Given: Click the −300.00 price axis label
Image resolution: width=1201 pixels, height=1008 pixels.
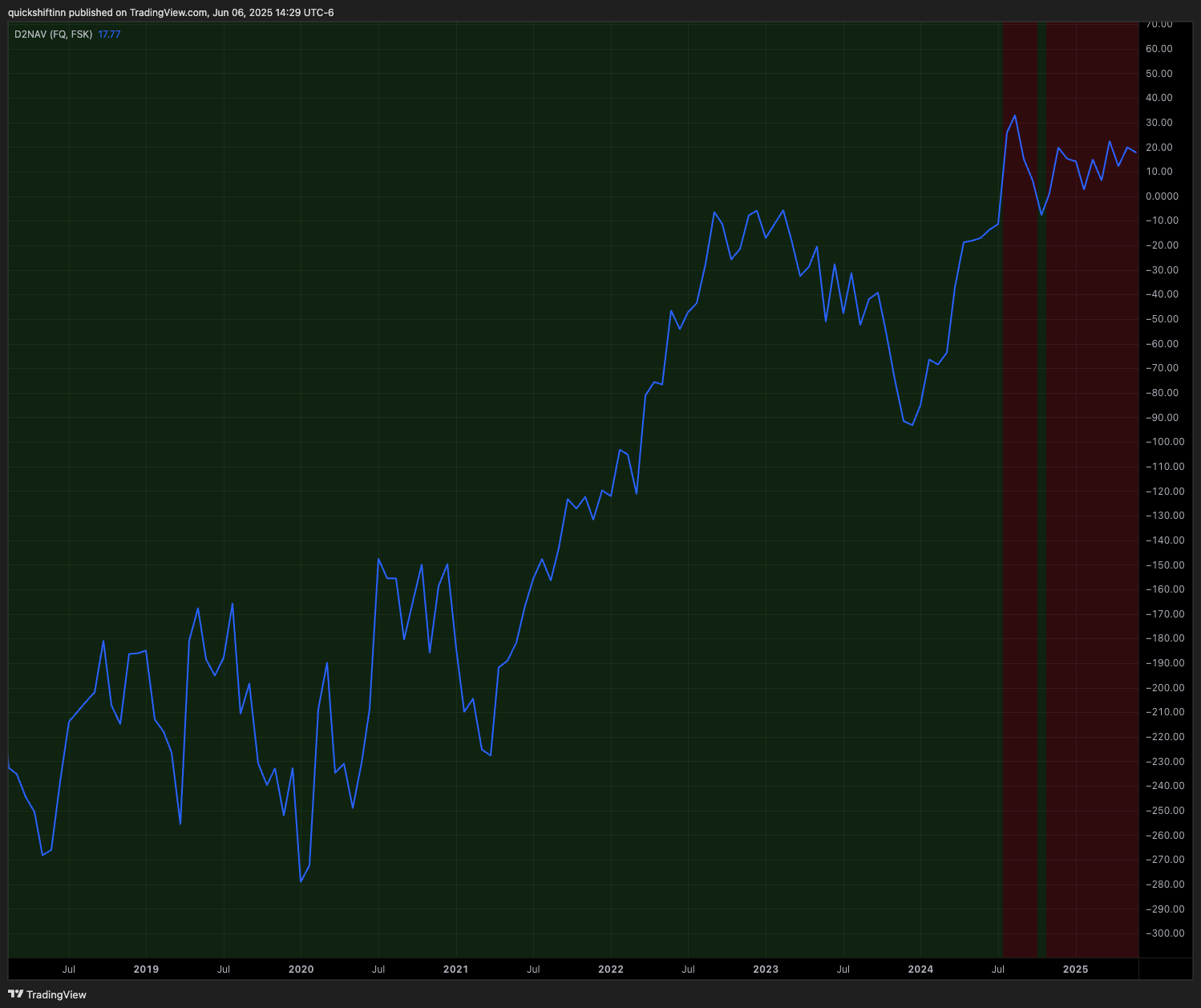Looking at the screenshot, I should (x=1165, y=933).
